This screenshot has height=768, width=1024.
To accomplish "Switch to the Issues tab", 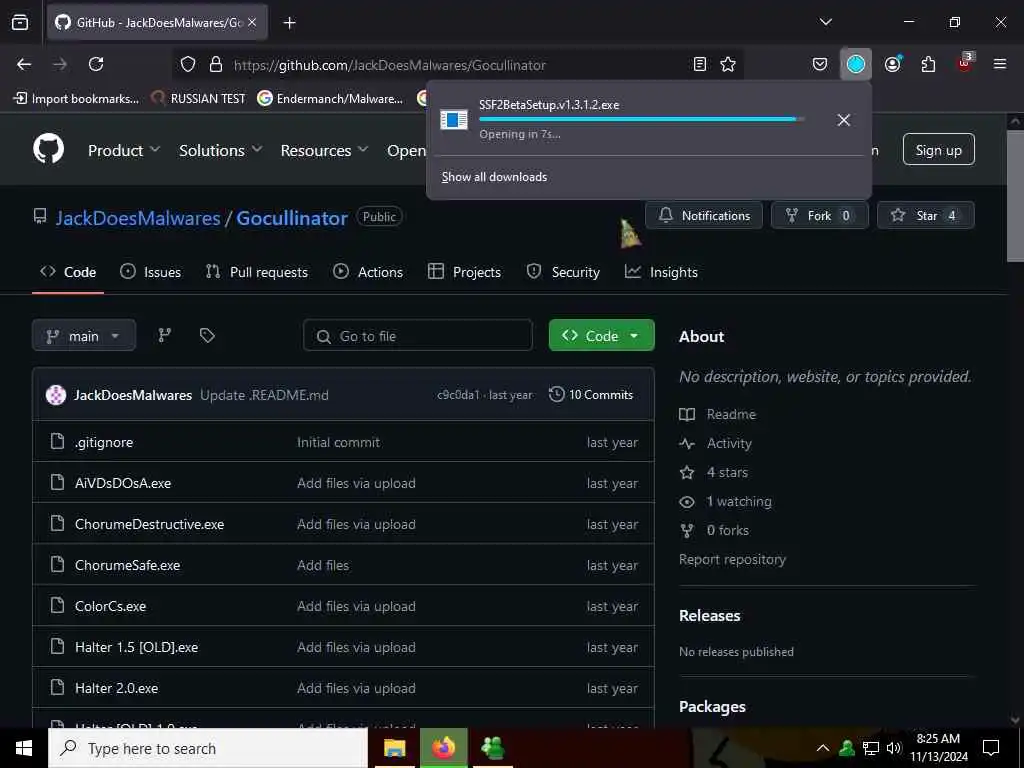I will (x=151, y=272).
